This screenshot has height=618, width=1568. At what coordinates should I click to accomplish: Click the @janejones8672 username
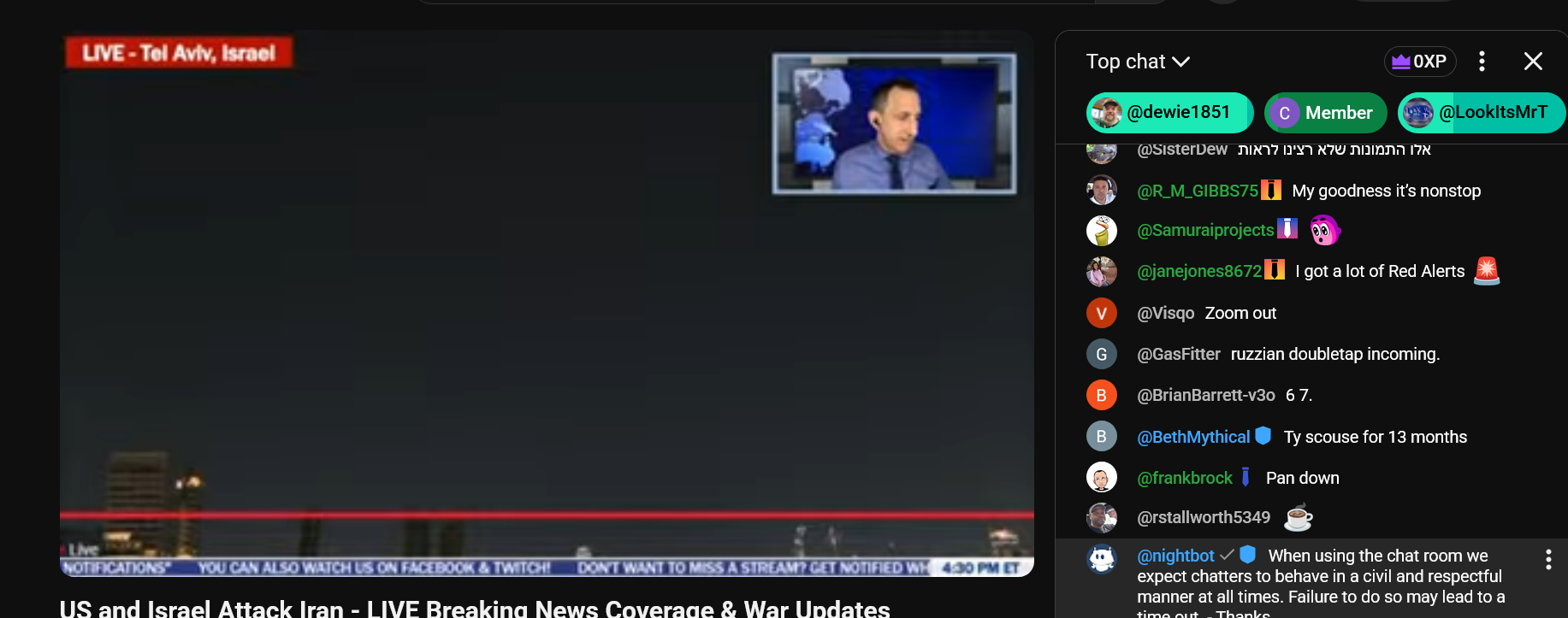(1199, 271)
